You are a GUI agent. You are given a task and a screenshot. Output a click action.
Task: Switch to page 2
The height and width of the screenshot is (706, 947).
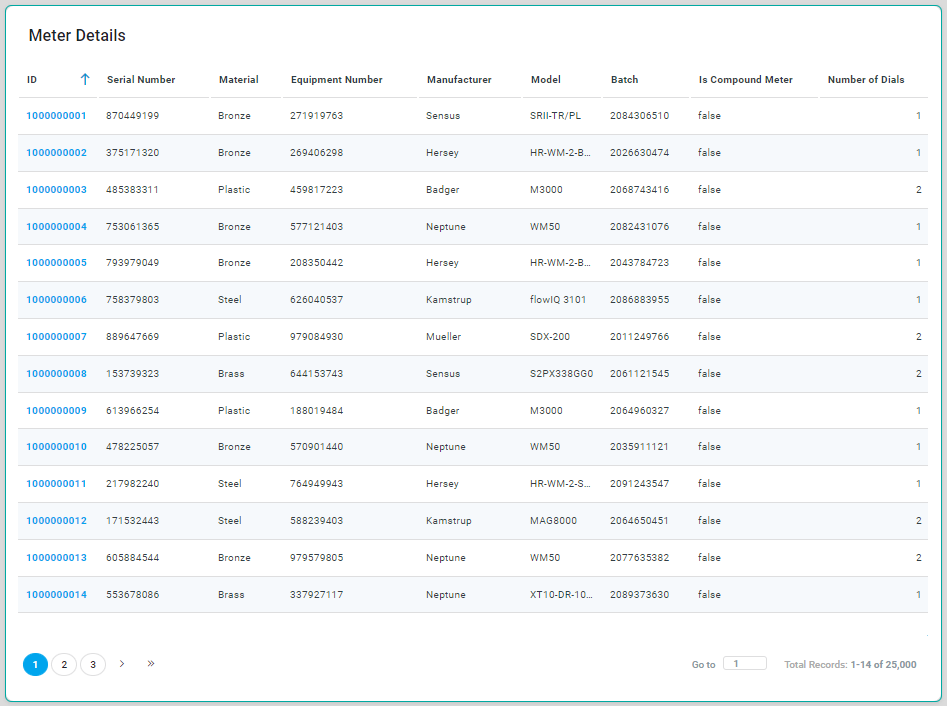tap(64, 664)
